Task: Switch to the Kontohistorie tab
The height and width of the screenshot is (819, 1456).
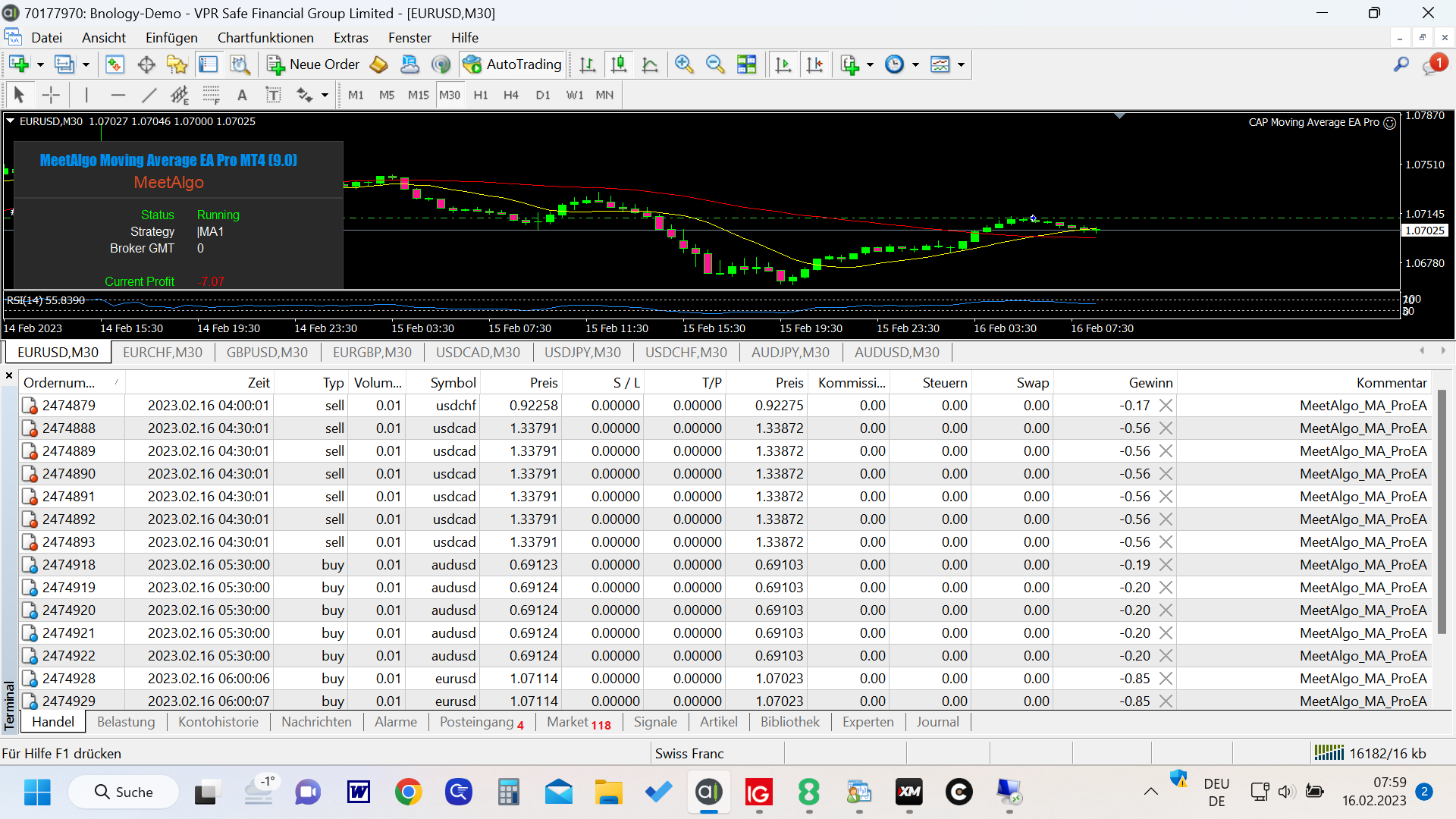Action: tap(218, 722)
